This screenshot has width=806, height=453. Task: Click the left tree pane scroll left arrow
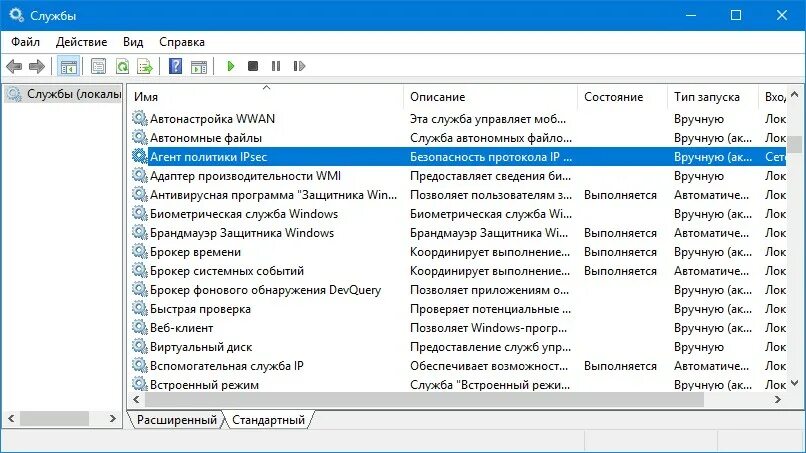coord(11,419)
